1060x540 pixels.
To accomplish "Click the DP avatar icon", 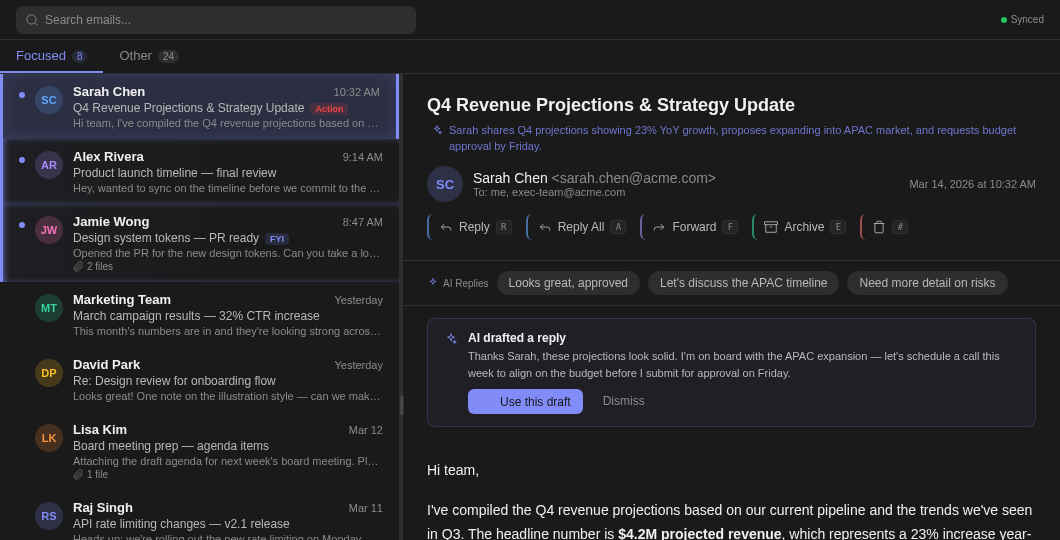I will 49,373.
